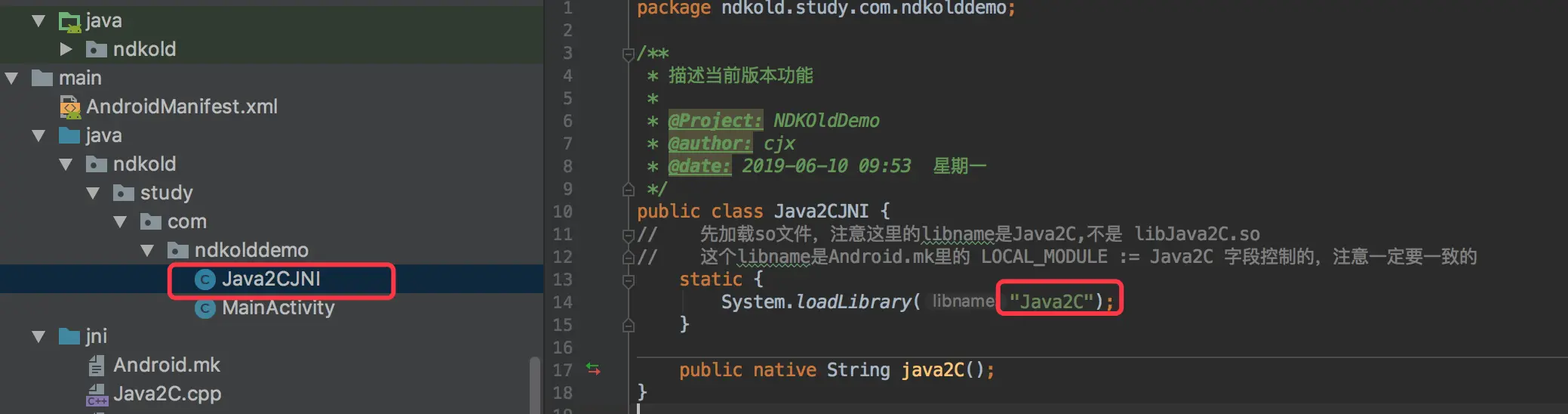Fold the static block at line 13

[628, 280]
